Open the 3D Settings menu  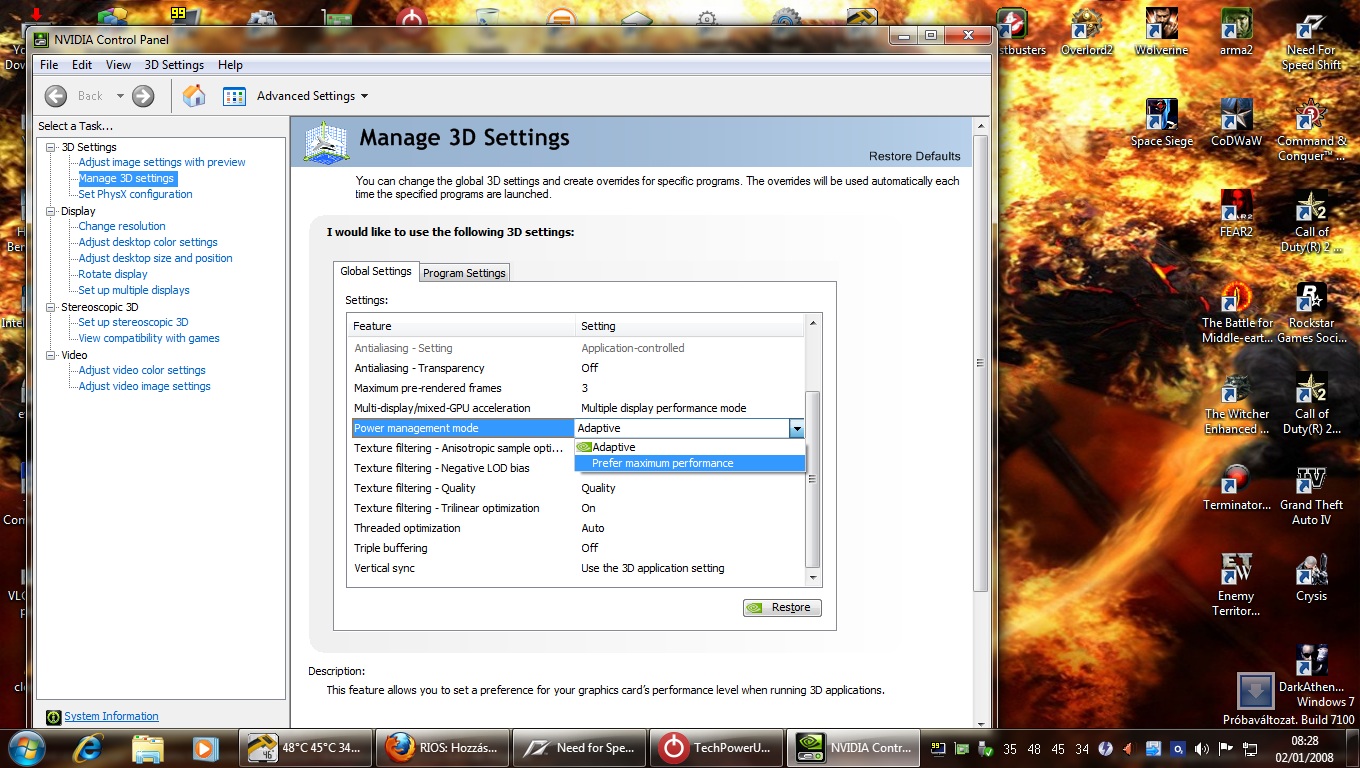tap(174, 65)
